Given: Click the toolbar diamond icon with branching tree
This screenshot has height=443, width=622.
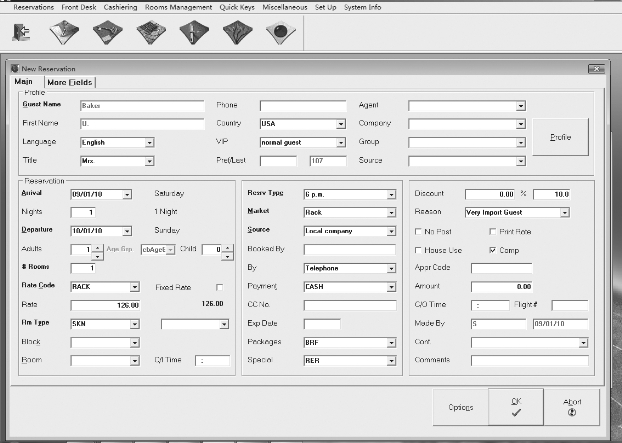Looking at the screenshot, I should 236,32.
